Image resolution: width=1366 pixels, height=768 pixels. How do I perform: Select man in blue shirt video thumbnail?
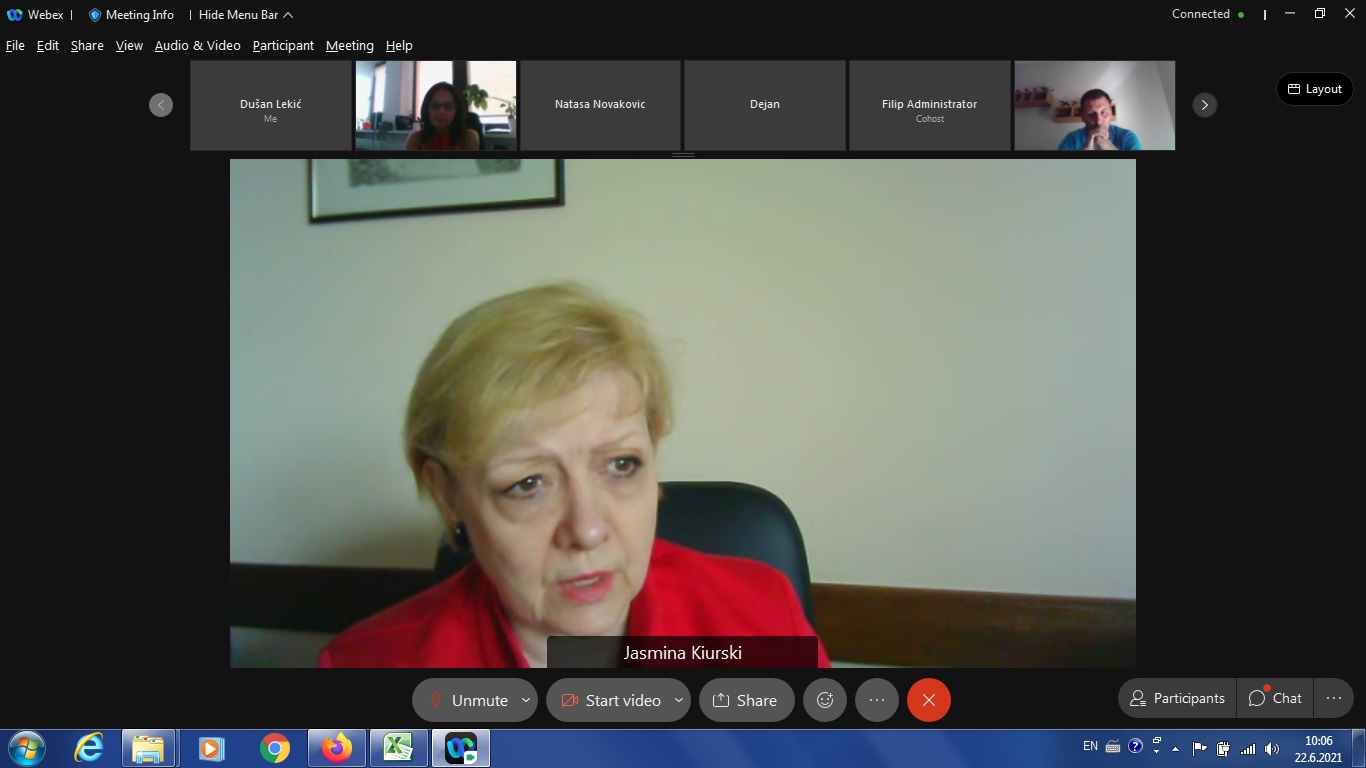click(1094, 105)
